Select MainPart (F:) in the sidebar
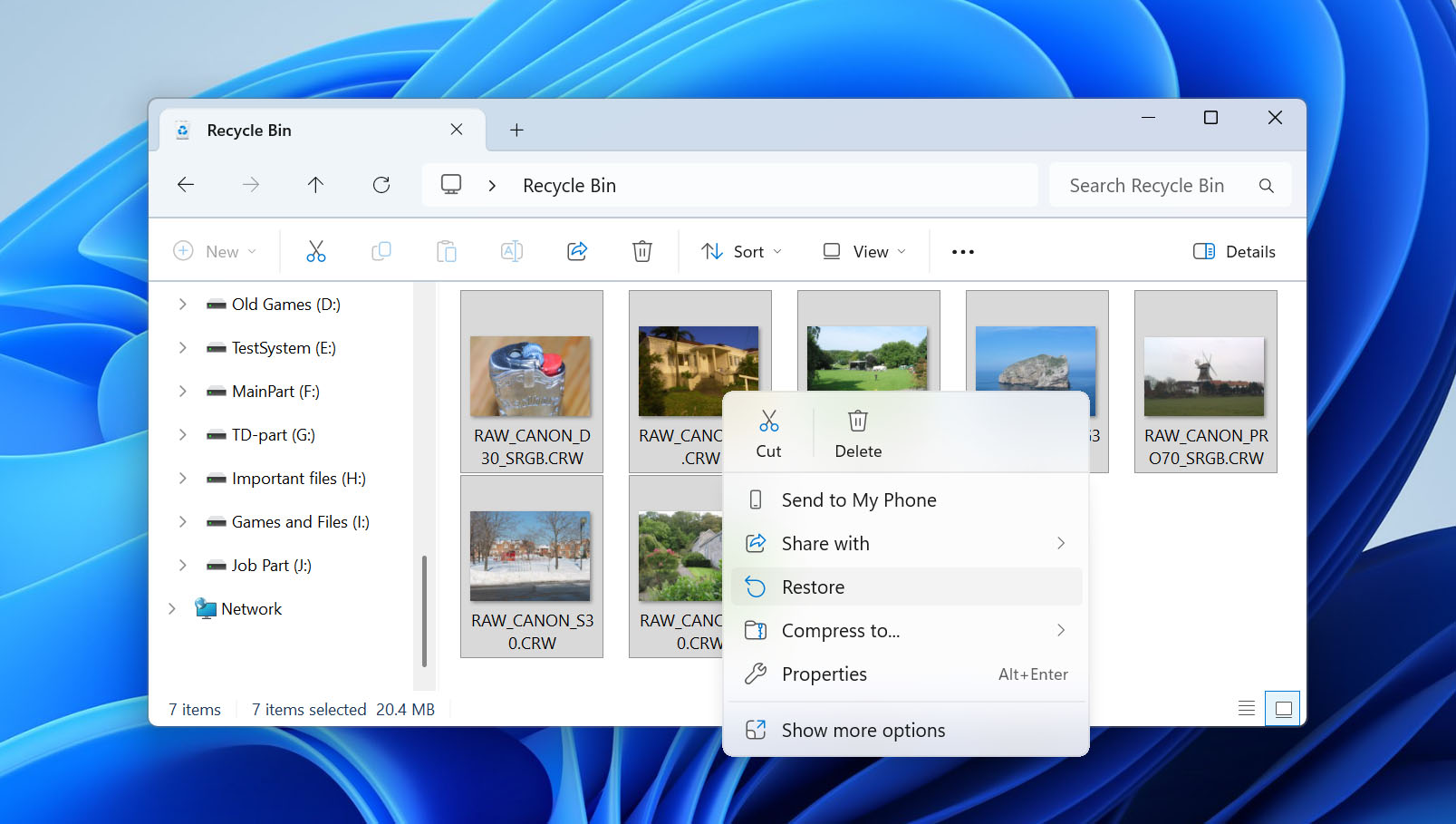 (x=275, y=392)
